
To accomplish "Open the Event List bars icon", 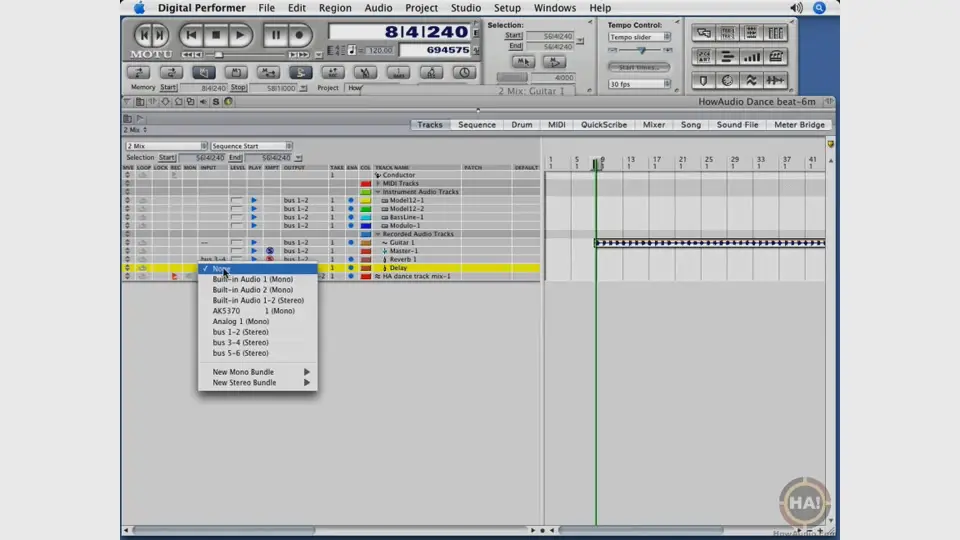I will (727, 57).
